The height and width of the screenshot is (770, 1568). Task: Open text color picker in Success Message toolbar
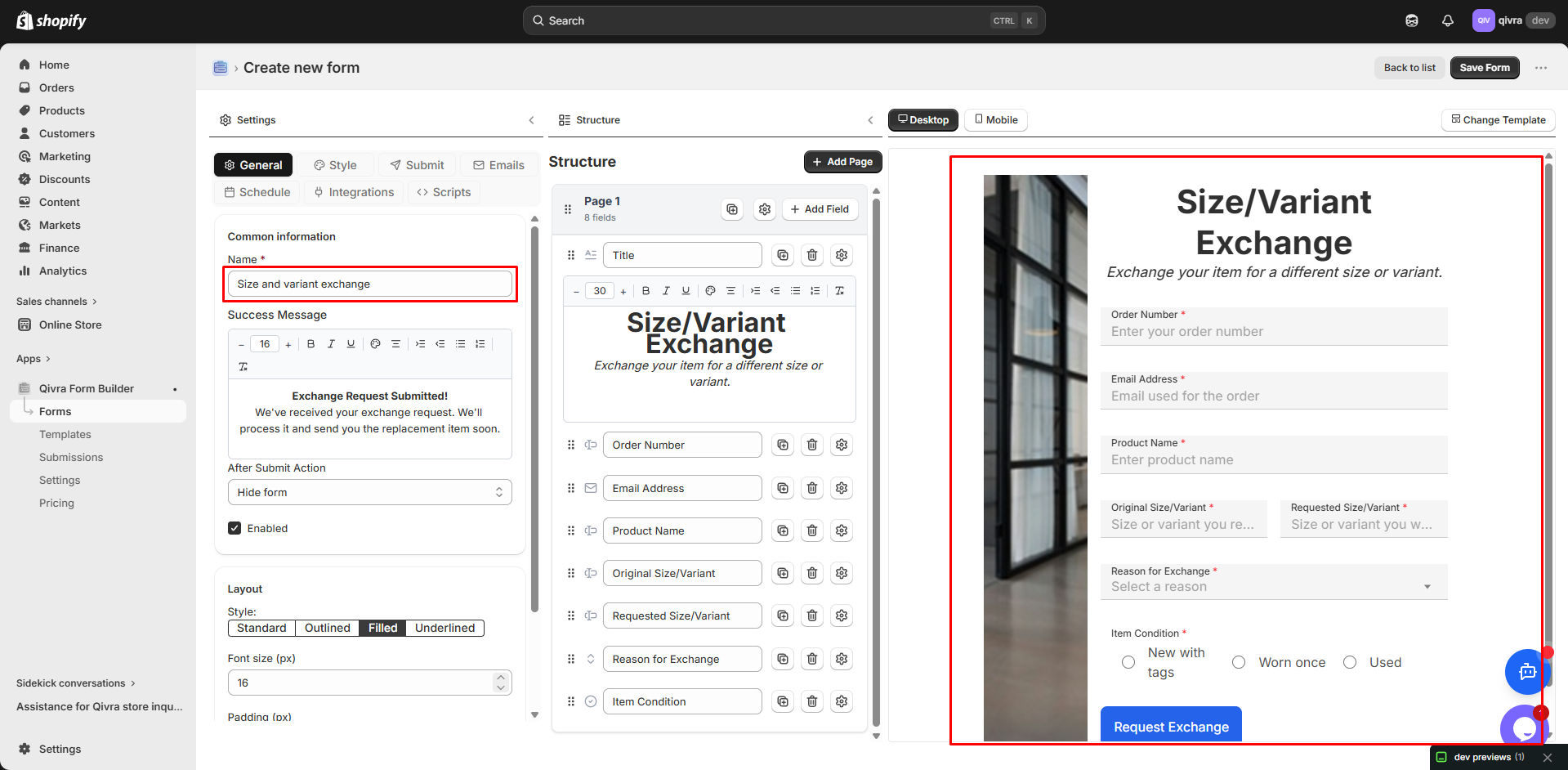click(x=375, y=344)
